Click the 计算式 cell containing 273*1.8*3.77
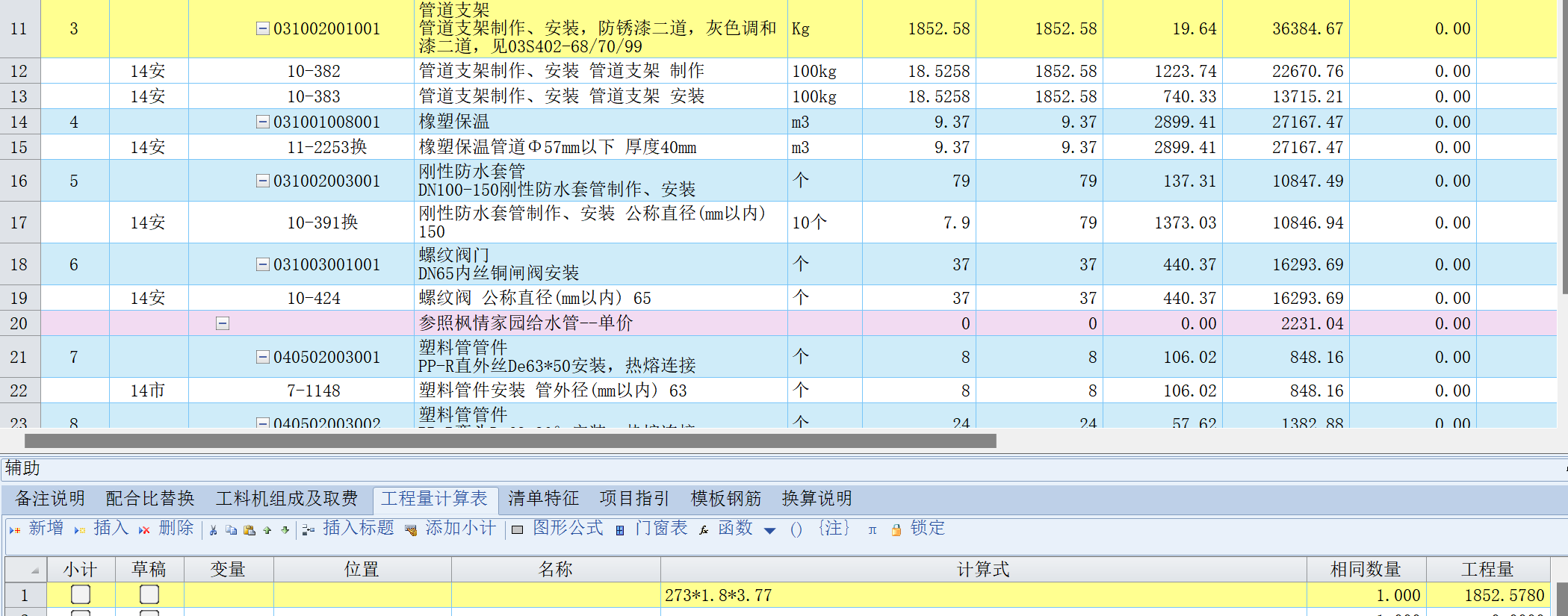Viewport: 1568px width, 616px height. (x=983, y=595)
